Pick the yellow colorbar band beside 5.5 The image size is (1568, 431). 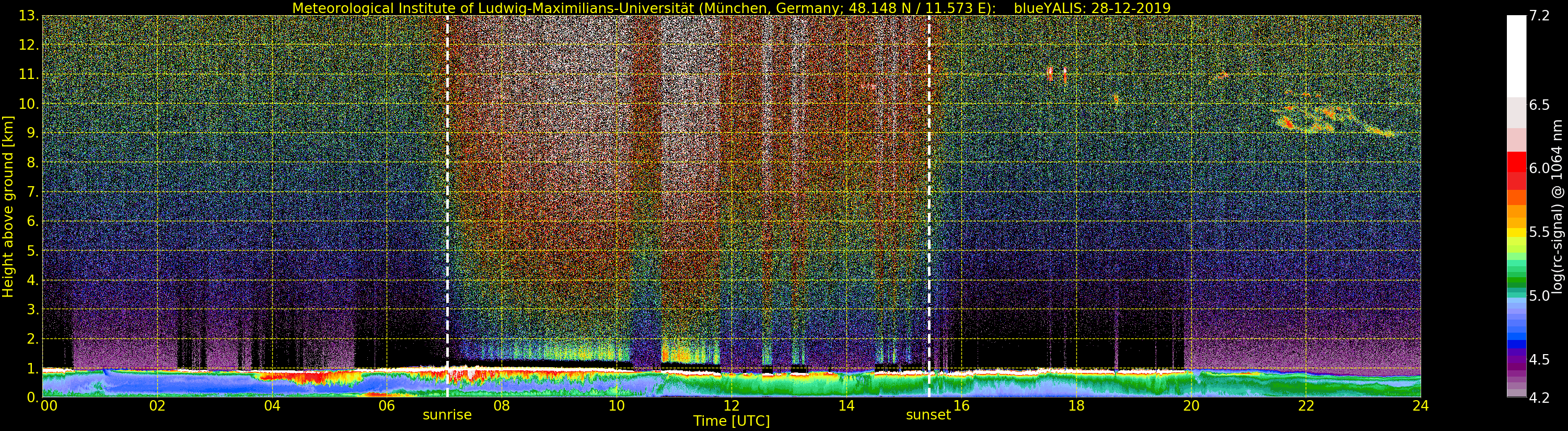pyautogui.click(x=1516, y=233)
